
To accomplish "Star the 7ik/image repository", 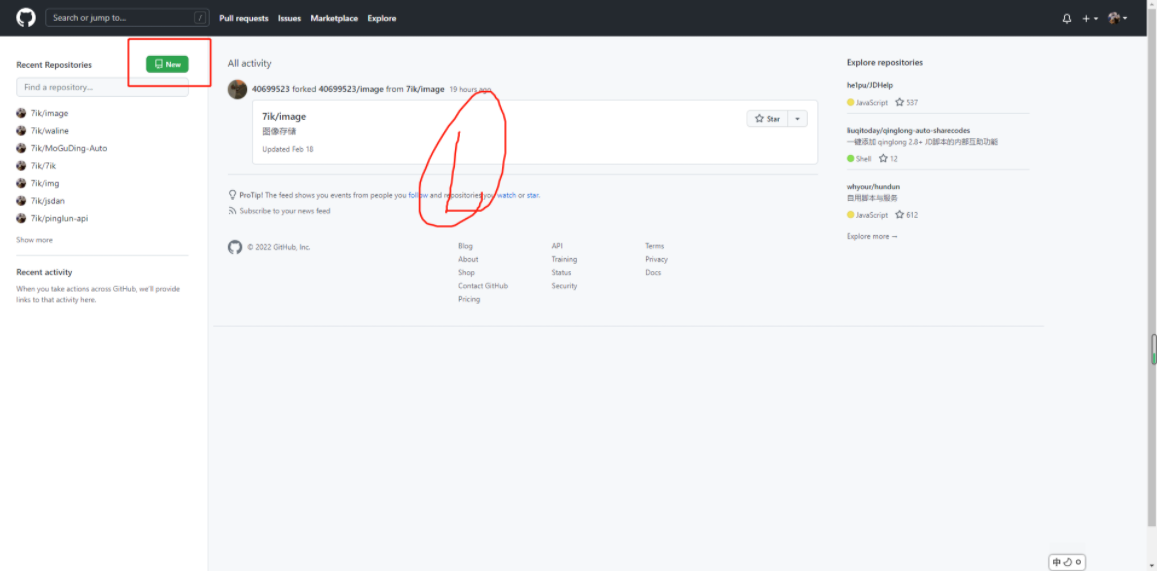I will (767, 118).
